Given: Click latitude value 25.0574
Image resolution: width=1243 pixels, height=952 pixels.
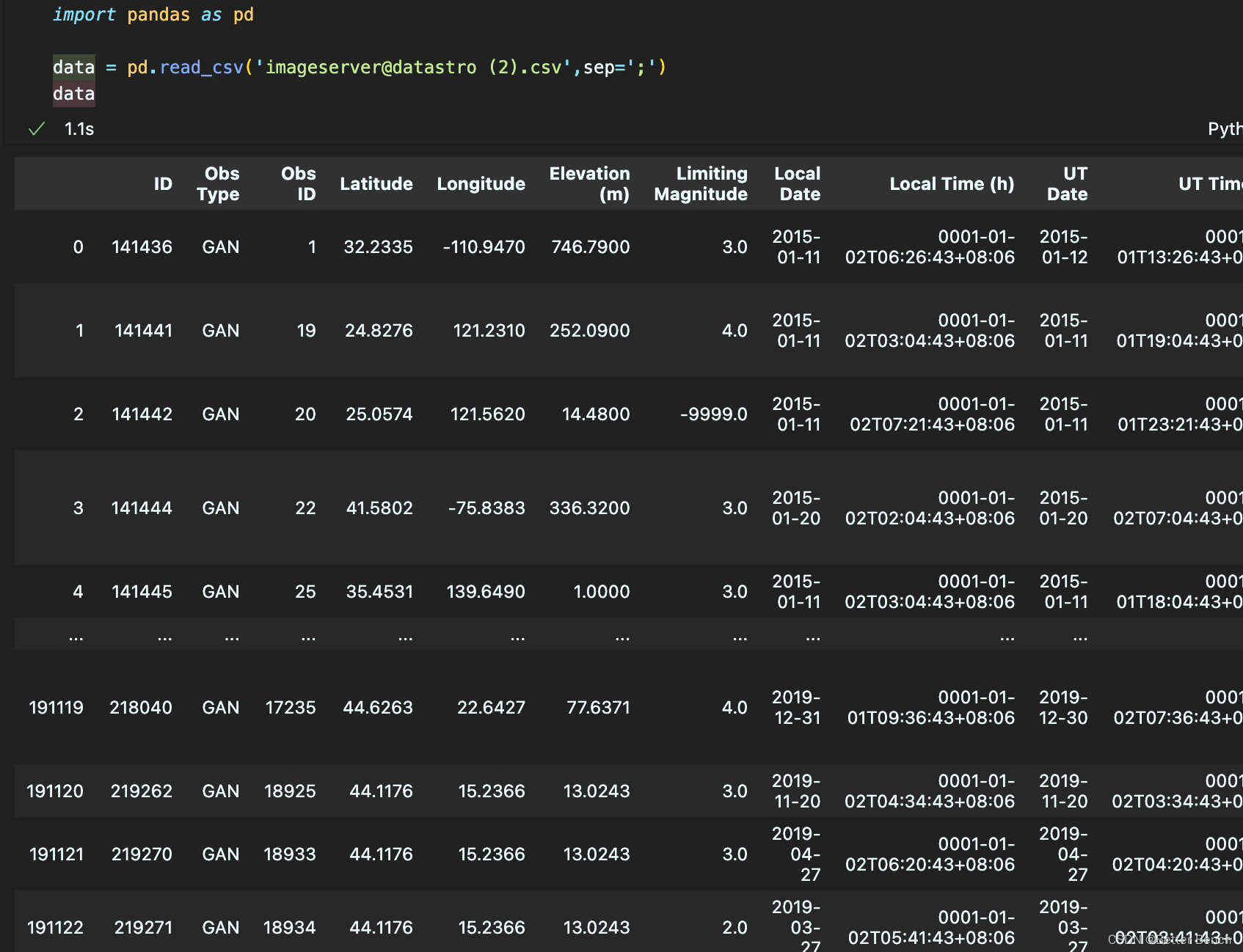Looking at the screenshot, I should point(379,414).
